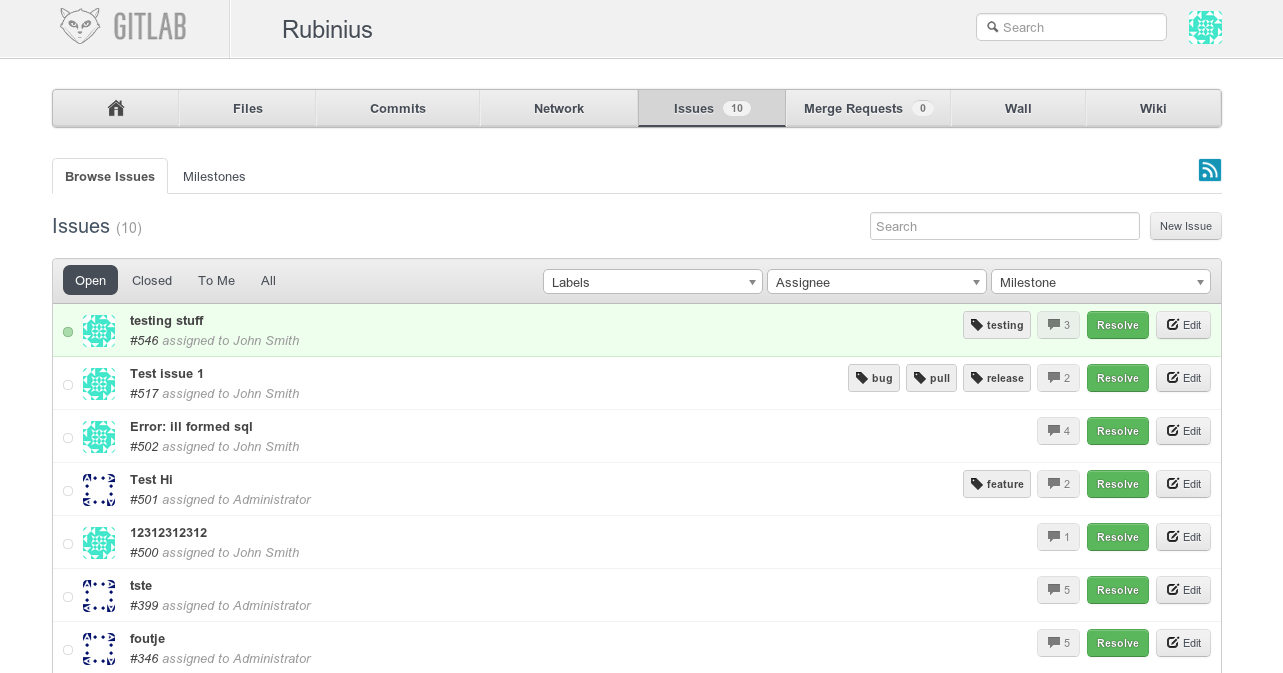The image size is (1283, 673).
Task: Click the New Issue button
Action: pos(1185,226)
